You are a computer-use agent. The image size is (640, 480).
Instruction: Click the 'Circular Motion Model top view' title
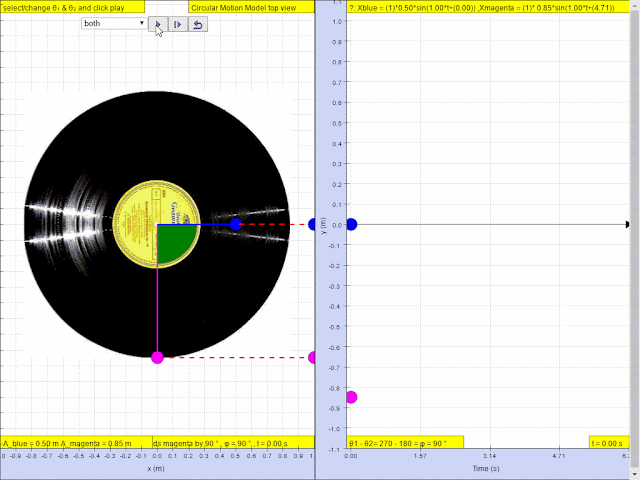coord(251,7)
